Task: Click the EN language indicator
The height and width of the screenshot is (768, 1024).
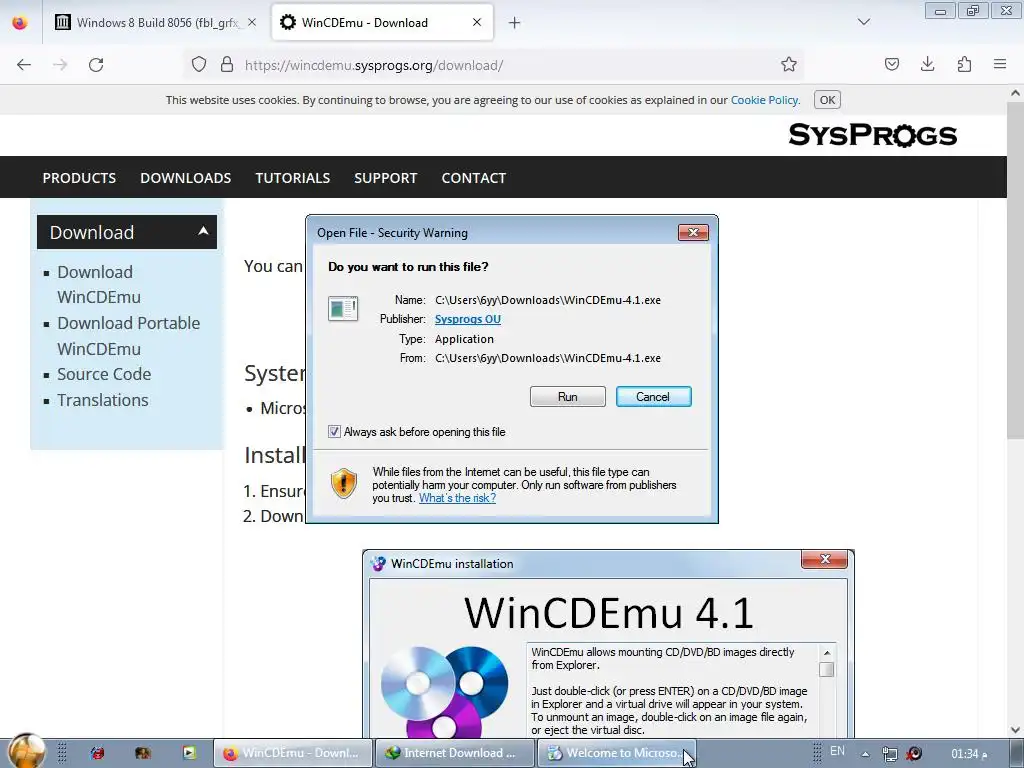Action: [837, 751]
